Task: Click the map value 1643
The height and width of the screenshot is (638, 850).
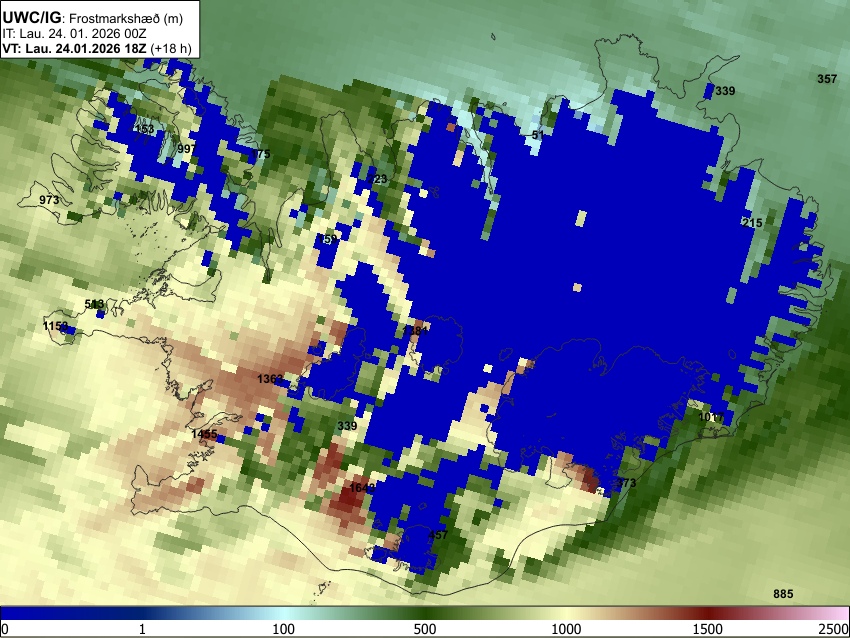Action: (362, 488)
